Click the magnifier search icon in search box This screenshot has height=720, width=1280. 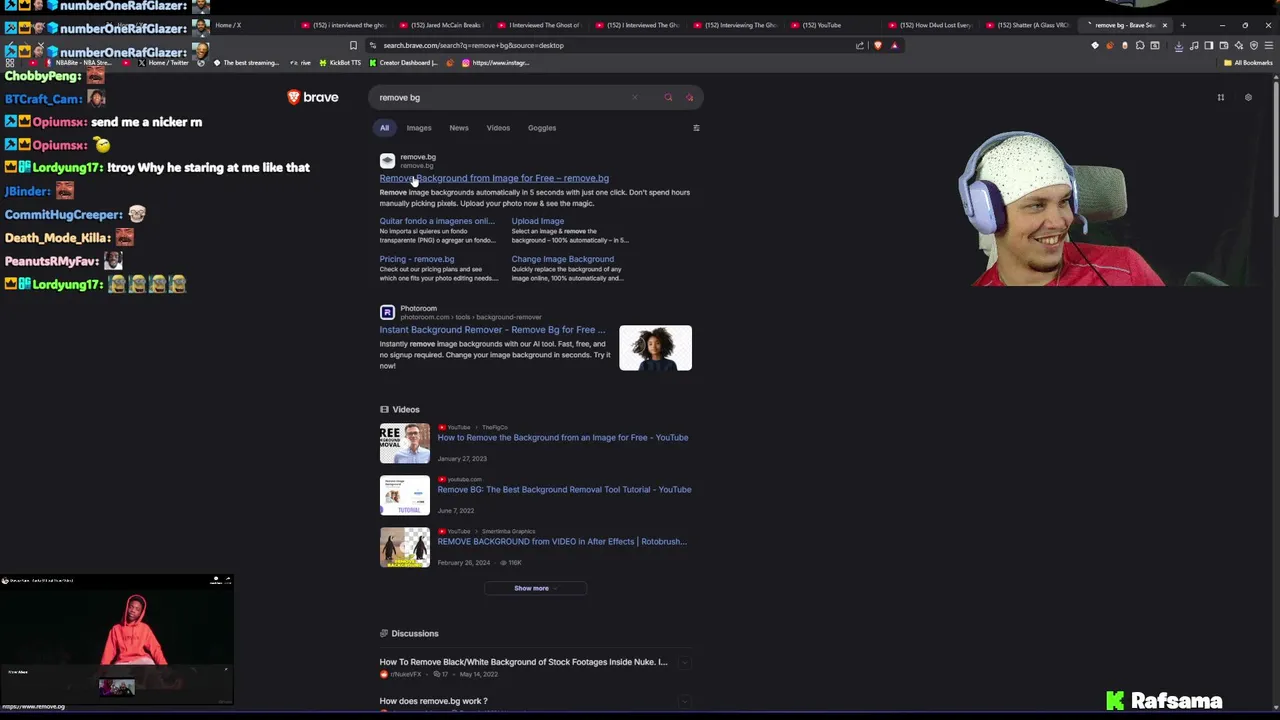pyautogui.click(x=668, y=97)
